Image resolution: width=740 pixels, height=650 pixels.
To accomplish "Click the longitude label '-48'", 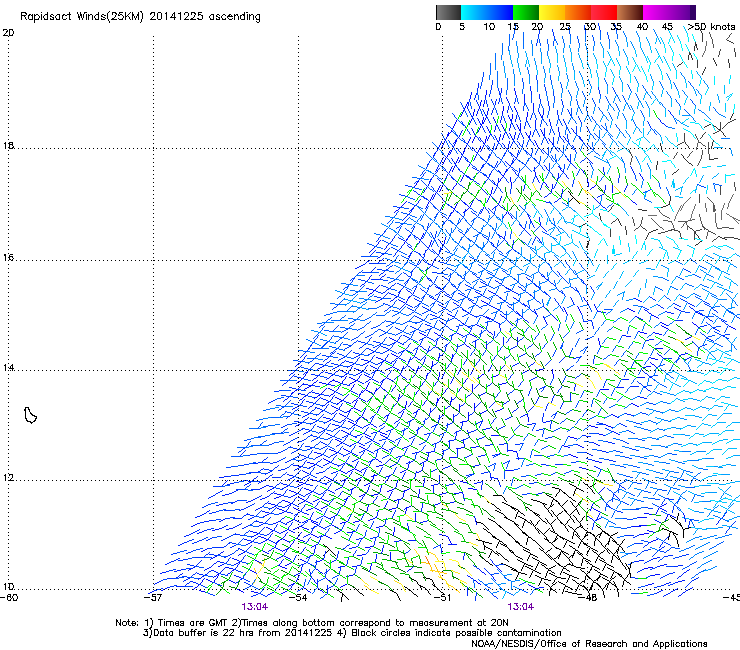I will (x=588, y=598).
